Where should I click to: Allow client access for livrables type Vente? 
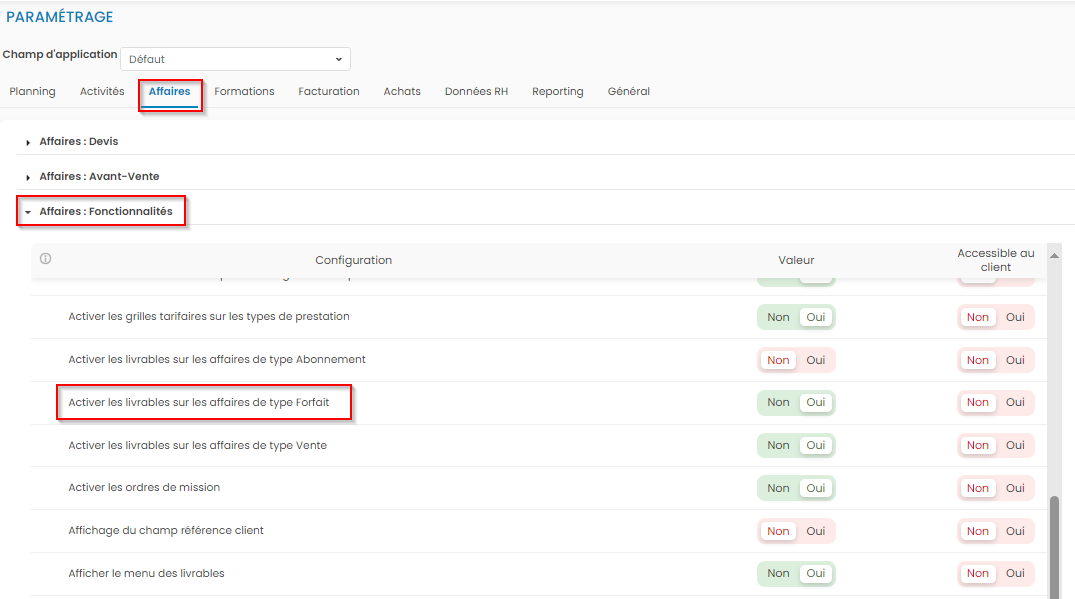pyautogui.click(x=1015, y=446)
